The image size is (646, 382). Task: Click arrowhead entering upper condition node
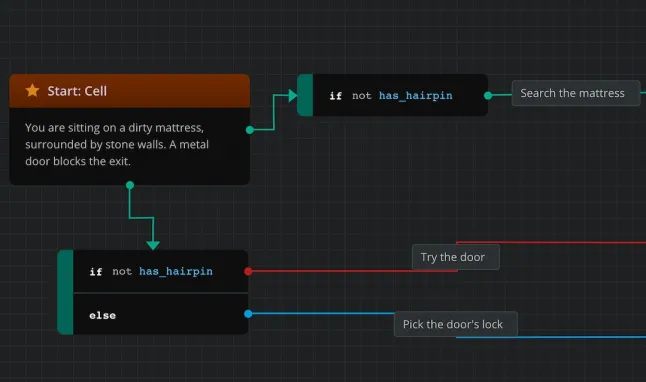293,96
